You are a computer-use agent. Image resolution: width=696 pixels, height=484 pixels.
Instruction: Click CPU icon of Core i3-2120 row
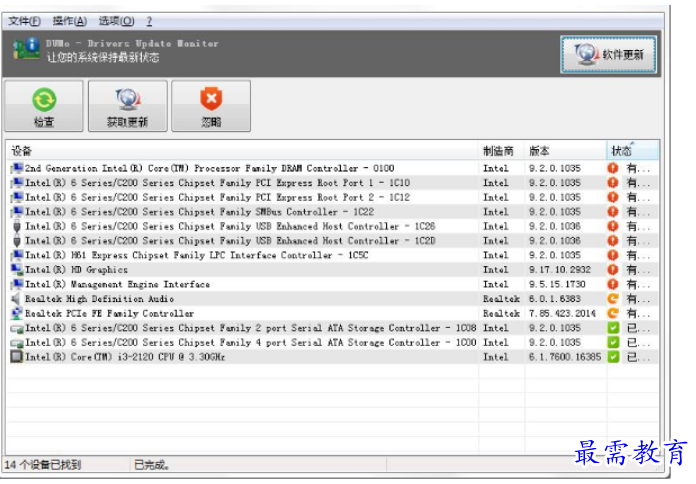(x=17, y=357)
